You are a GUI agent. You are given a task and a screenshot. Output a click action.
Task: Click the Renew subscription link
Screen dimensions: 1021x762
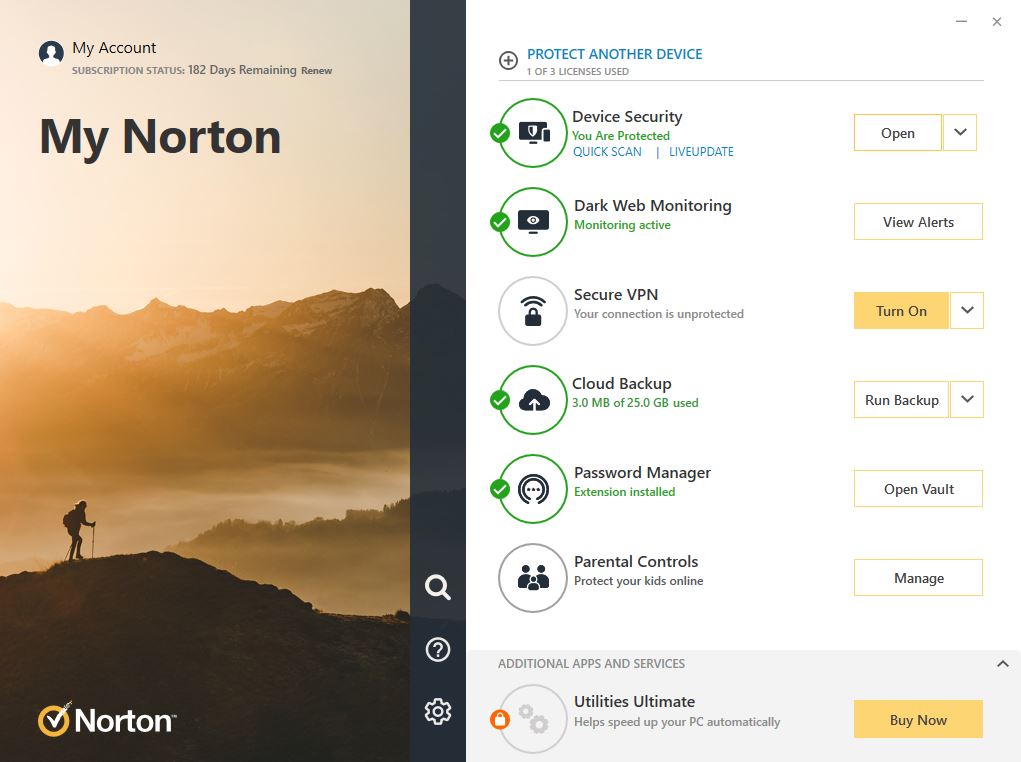point(316,70)
